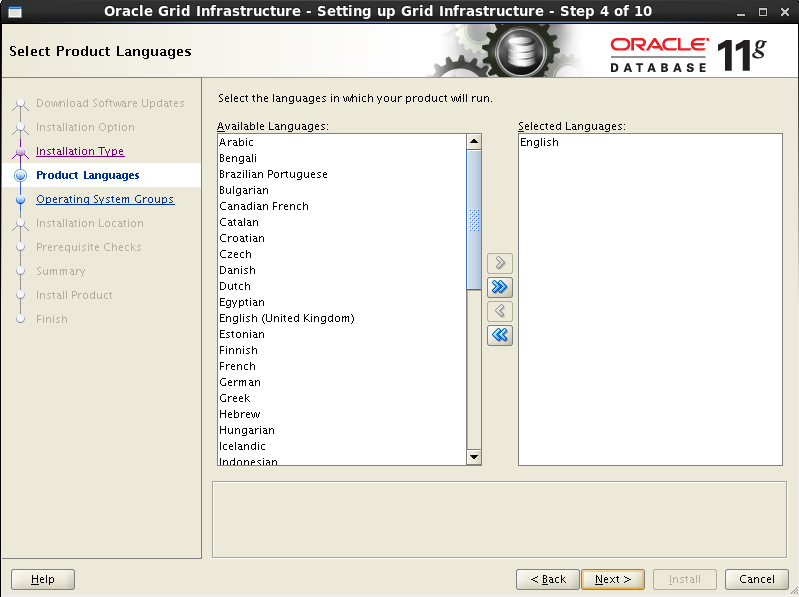799x597 pixels.
Task: Select English in Selected Languages list
Action: point(650,142)
